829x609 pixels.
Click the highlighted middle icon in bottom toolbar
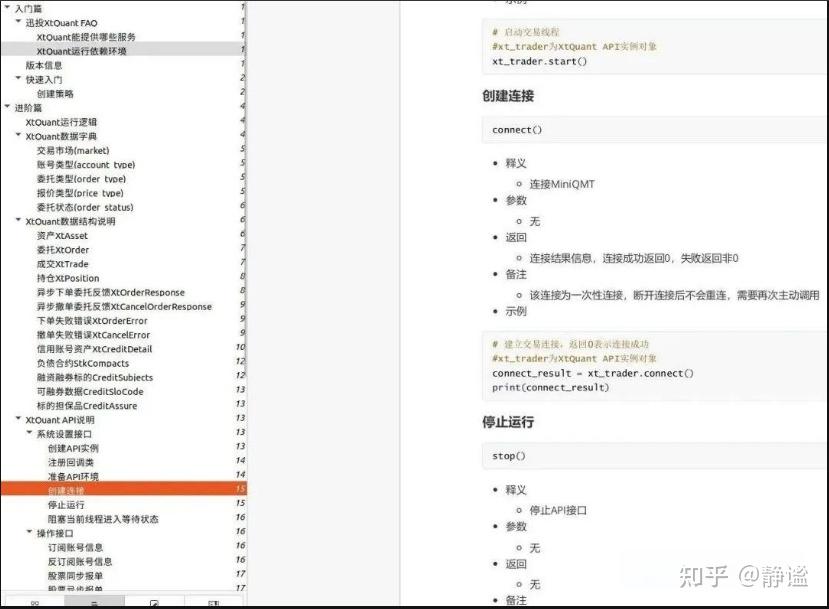95,603
